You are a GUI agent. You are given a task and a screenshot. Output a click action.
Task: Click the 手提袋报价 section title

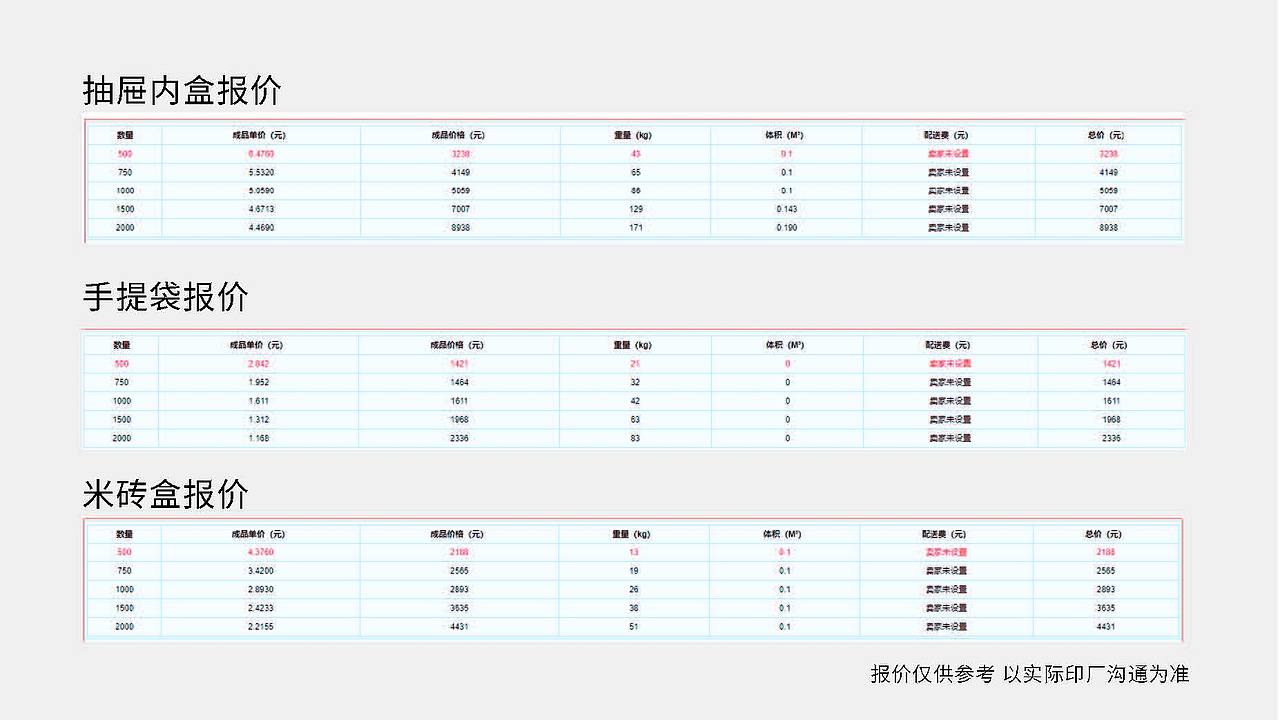tap(166, 297)
